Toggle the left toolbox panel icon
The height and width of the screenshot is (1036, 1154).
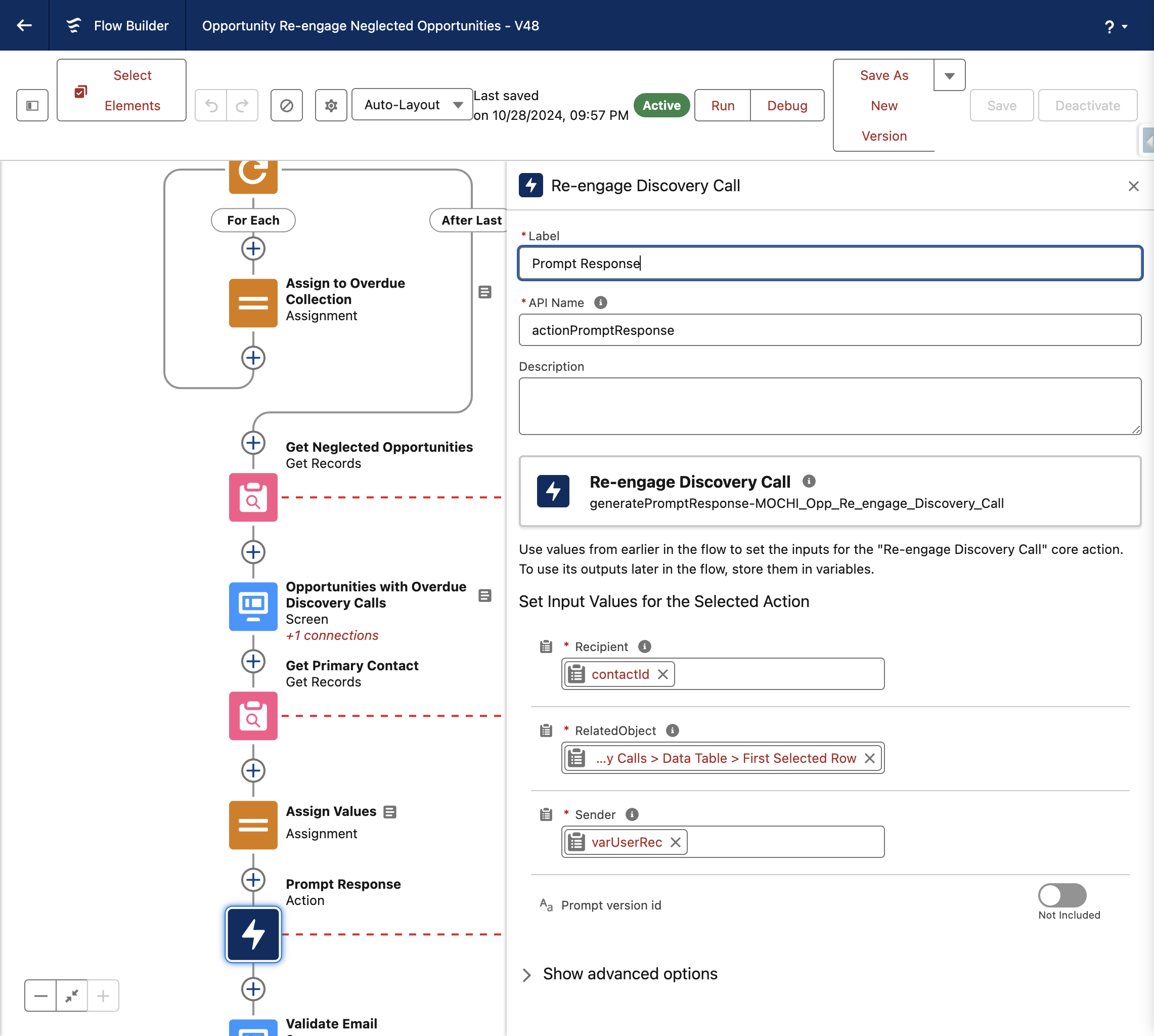click(32, 105)
